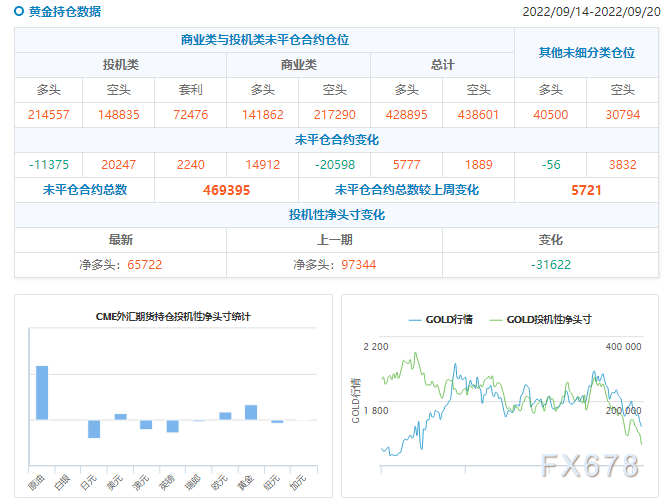Click the 总计 column group header

click(442, 65)
